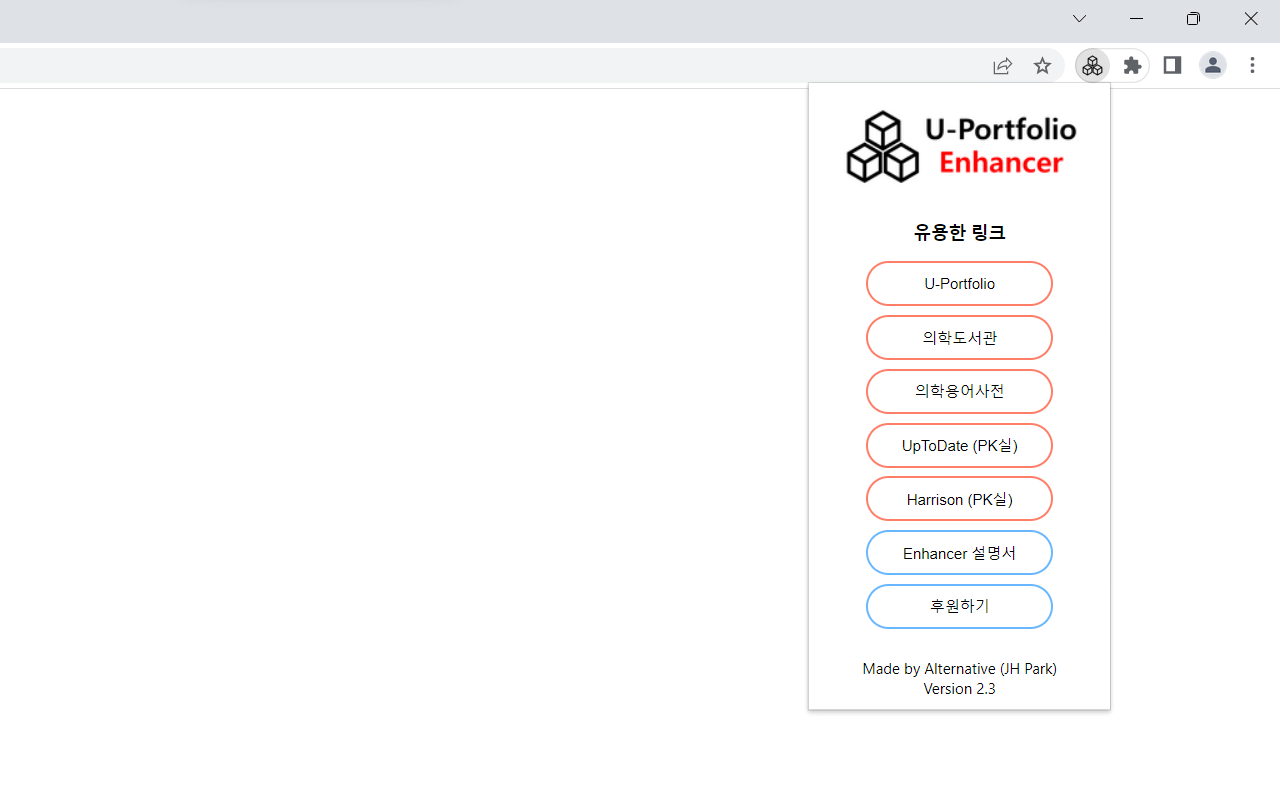Open the U-Portfolio link button
Screen dimensions: 1280x800
959,284
